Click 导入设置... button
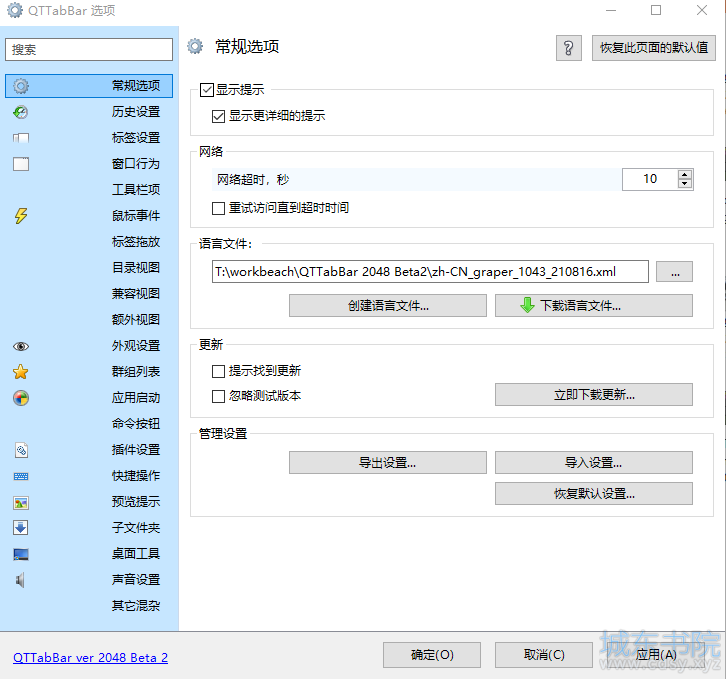The image size is (726, 679). [x=594, y=463]
